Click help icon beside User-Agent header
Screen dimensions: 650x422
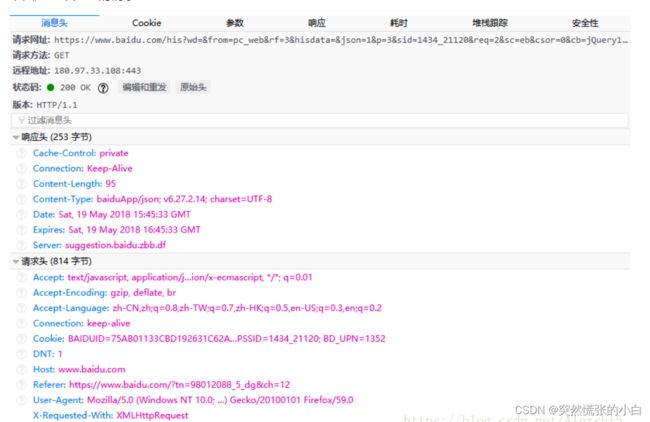(x=21, y=400)
